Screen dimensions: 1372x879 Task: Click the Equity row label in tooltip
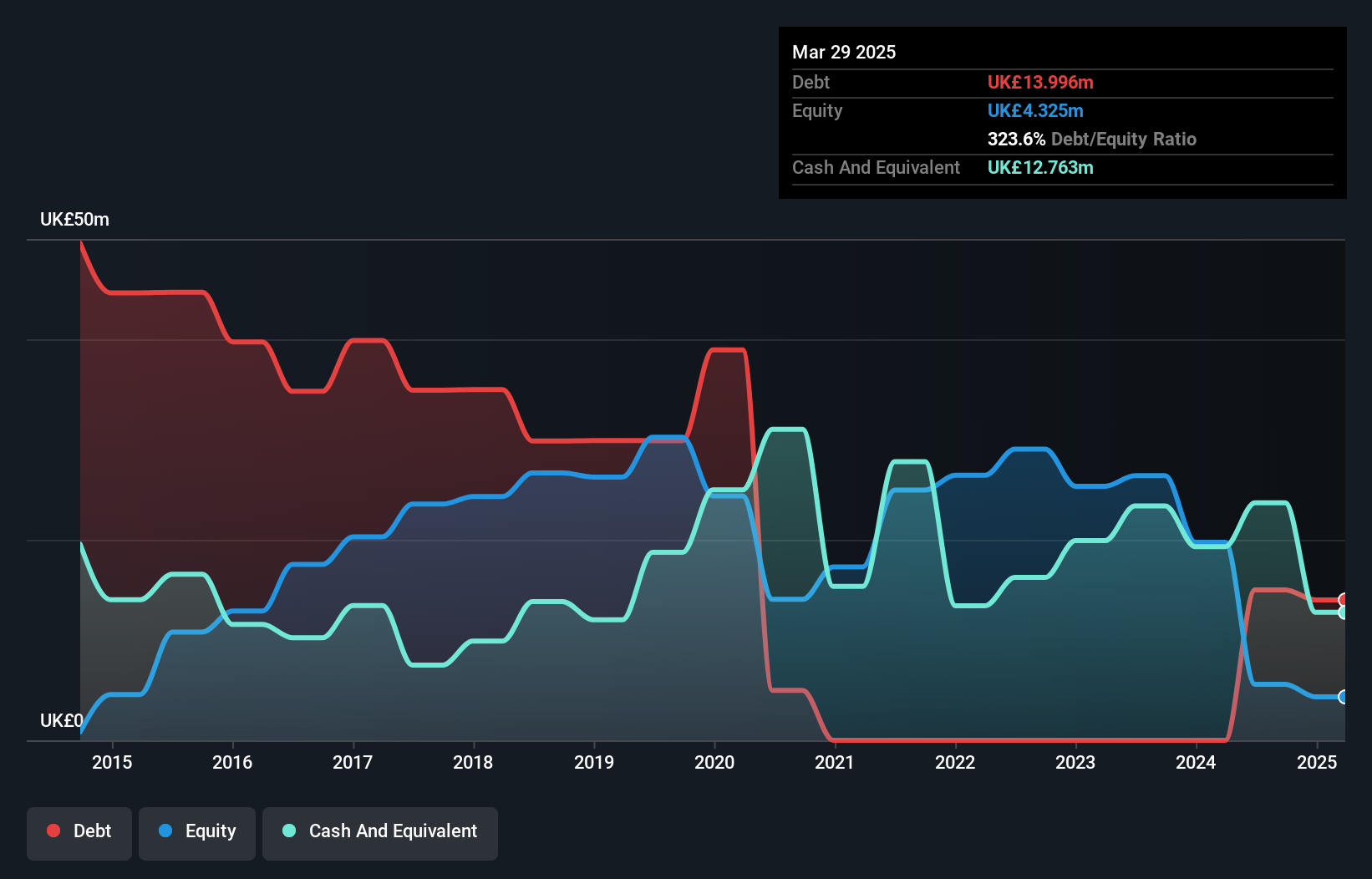coord(817,110)
